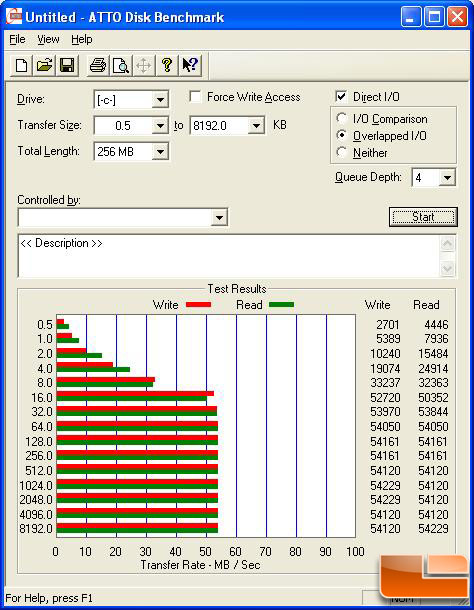Click the Description scrollbar up arrow
Image resolution: width=474 pixels, height=610 pixels.
[x=448, y=244]
